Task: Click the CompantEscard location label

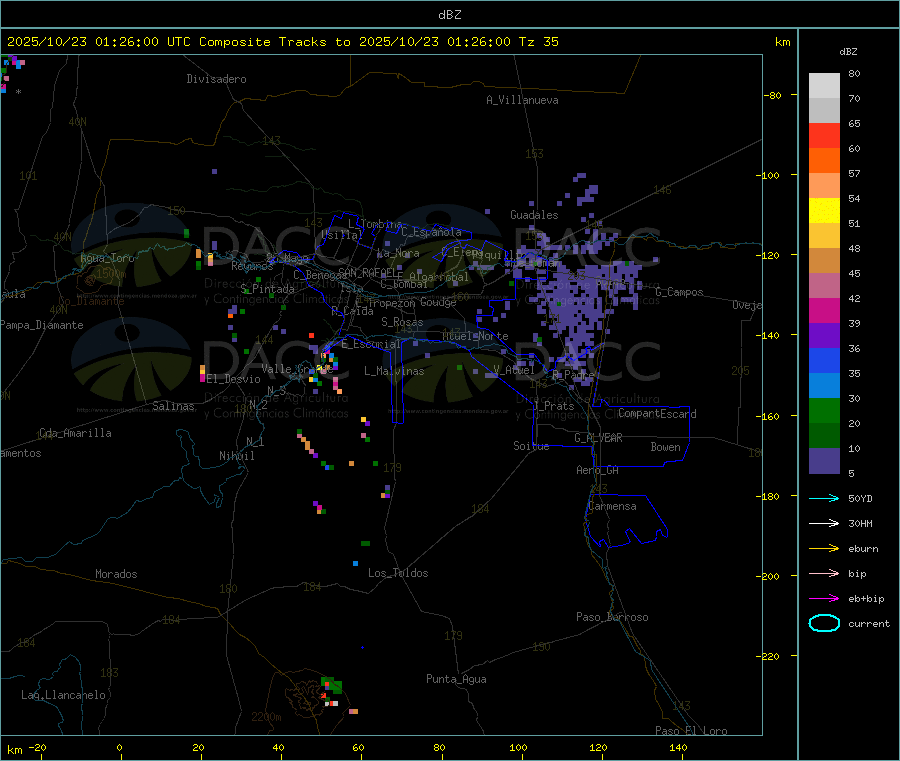Action: 657,414
